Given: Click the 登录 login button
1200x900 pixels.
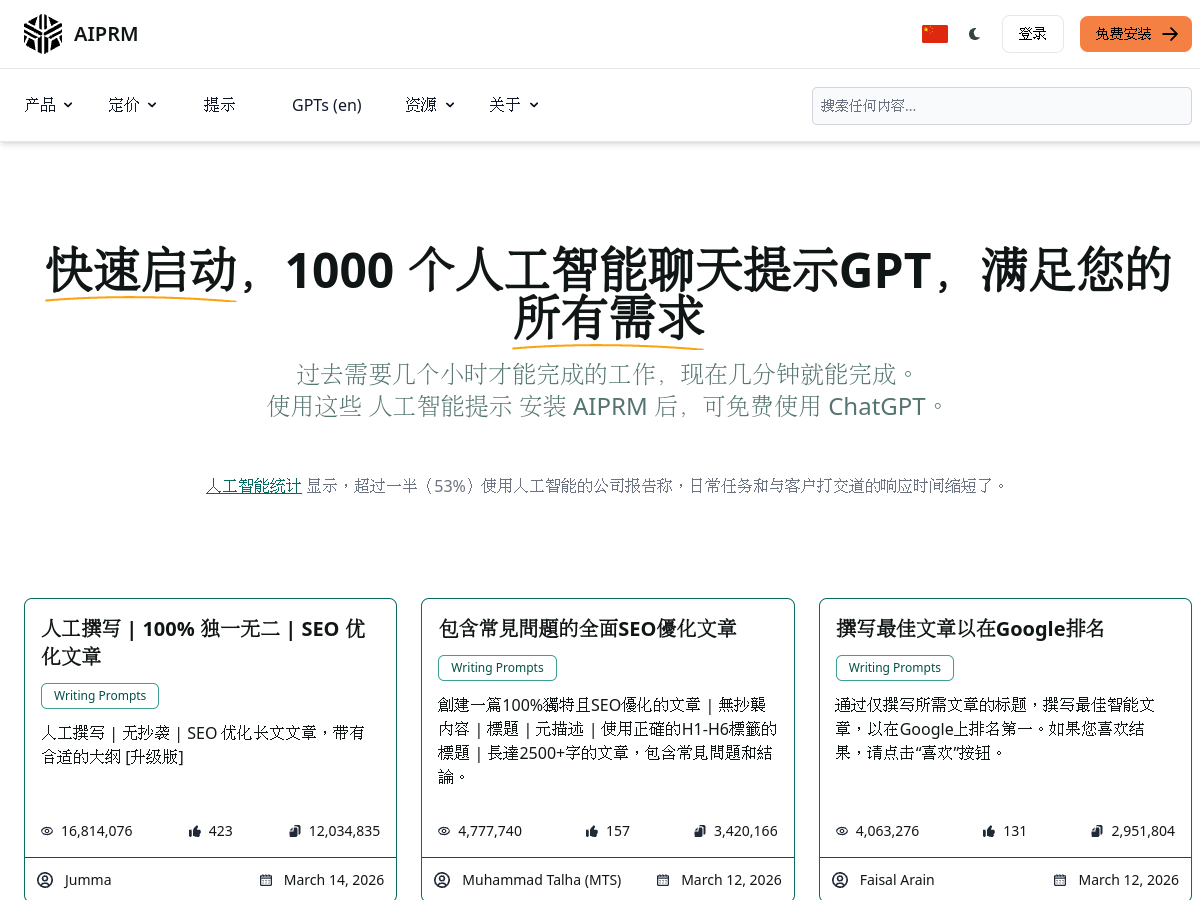Looking at the screenshot, I should click(x=1033, y=34).
